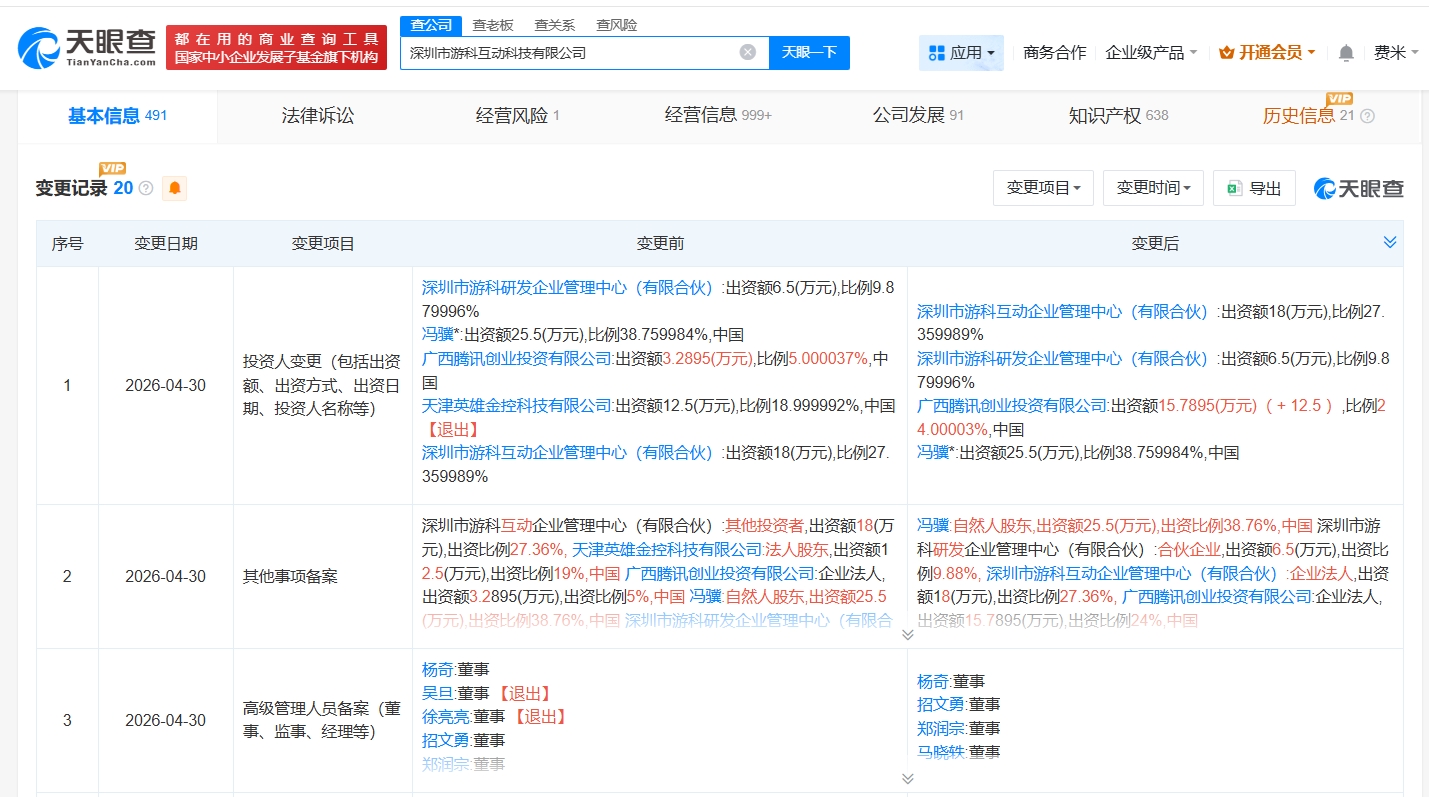The image size is (1429, 797).
Task: Open the 知识产权 tab
Action: click(x=1118, y=116)
